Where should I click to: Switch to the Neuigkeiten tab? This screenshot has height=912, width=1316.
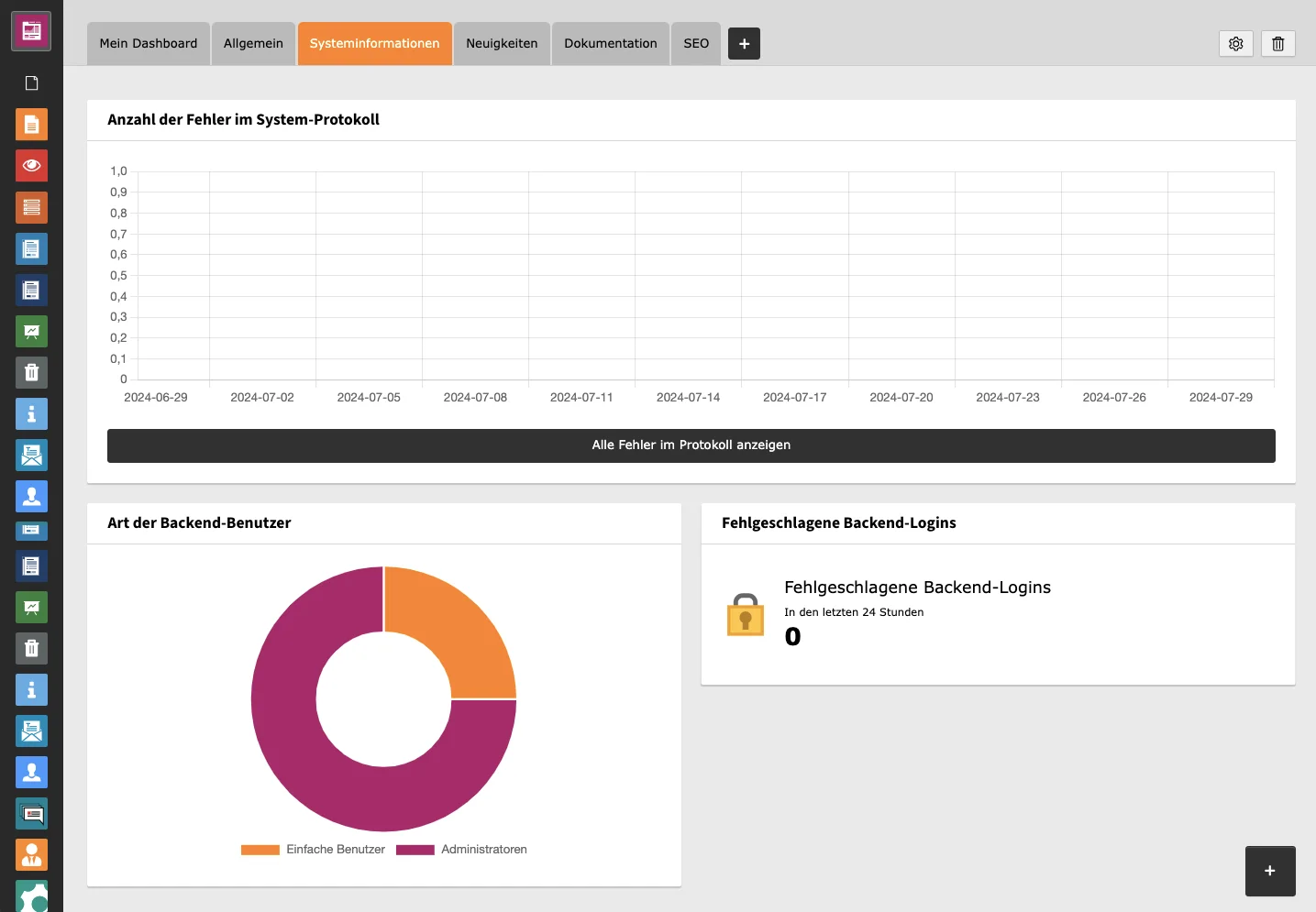[x=501, y=43]
